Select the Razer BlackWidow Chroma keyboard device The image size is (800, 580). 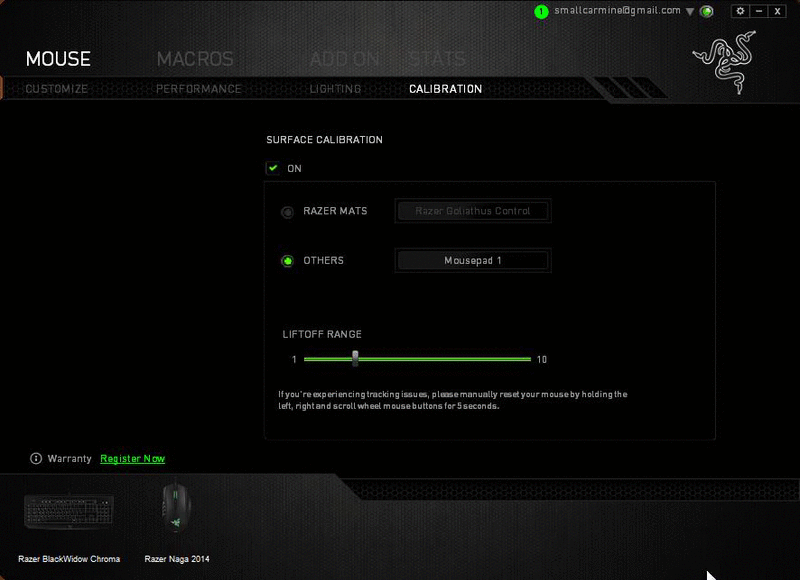tap(69, 512)
